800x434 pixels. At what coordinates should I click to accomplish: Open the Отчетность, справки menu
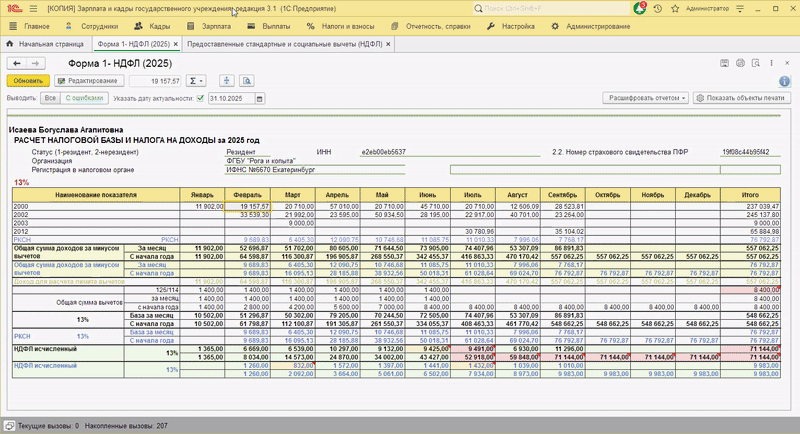pos(431,26)
